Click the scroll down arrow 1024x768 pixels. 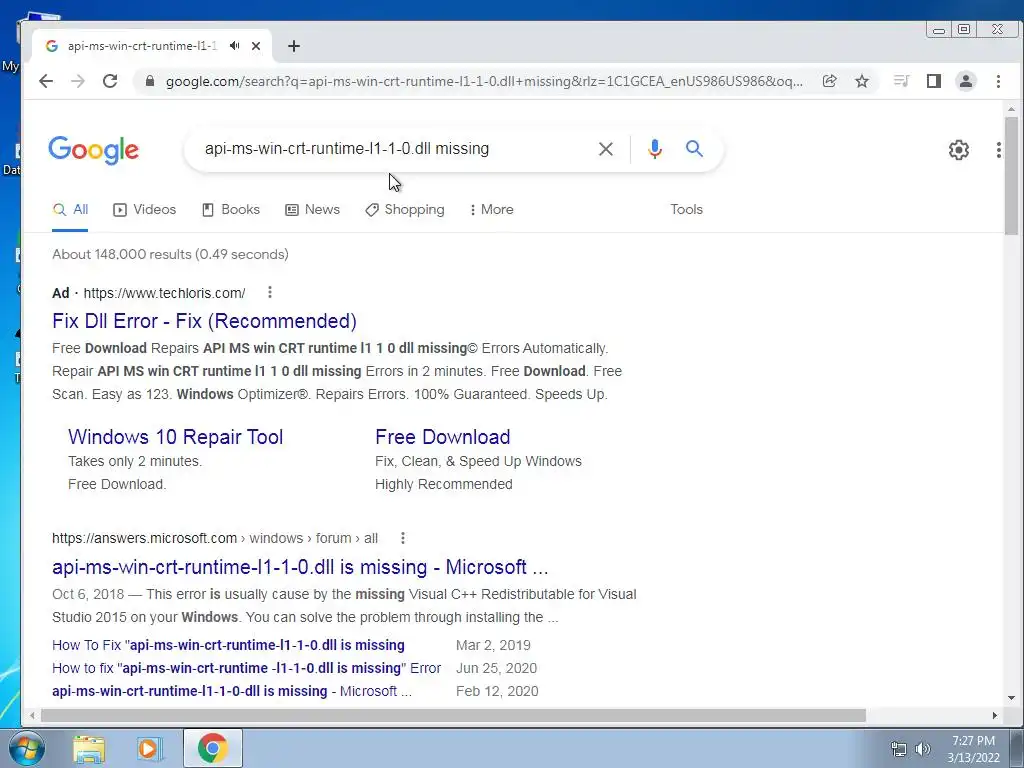tap(1011, 697)
